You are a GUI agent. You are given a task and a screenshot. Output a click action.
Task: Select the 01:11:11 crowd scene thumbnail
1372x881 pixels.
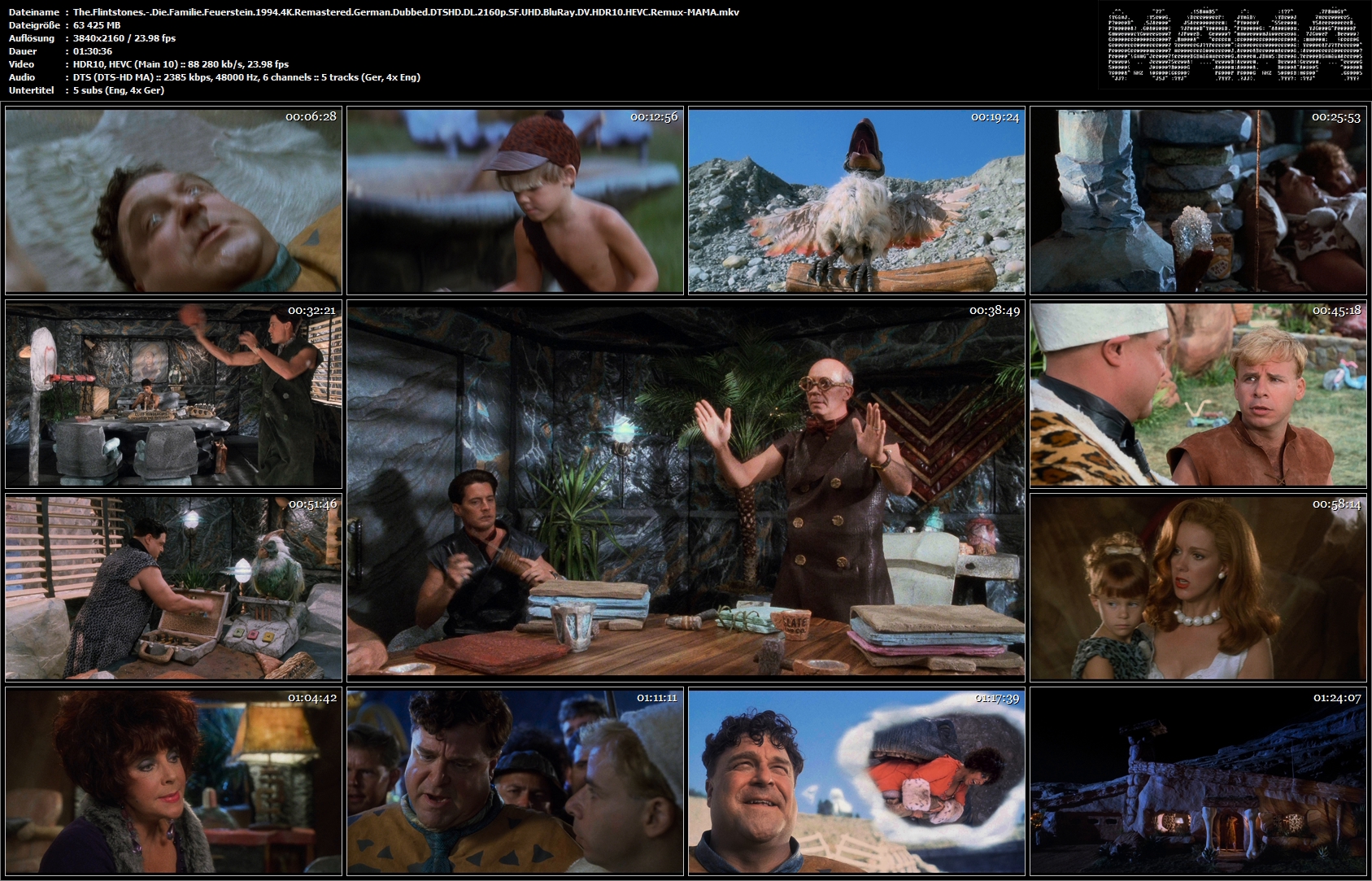coord(515,782)
